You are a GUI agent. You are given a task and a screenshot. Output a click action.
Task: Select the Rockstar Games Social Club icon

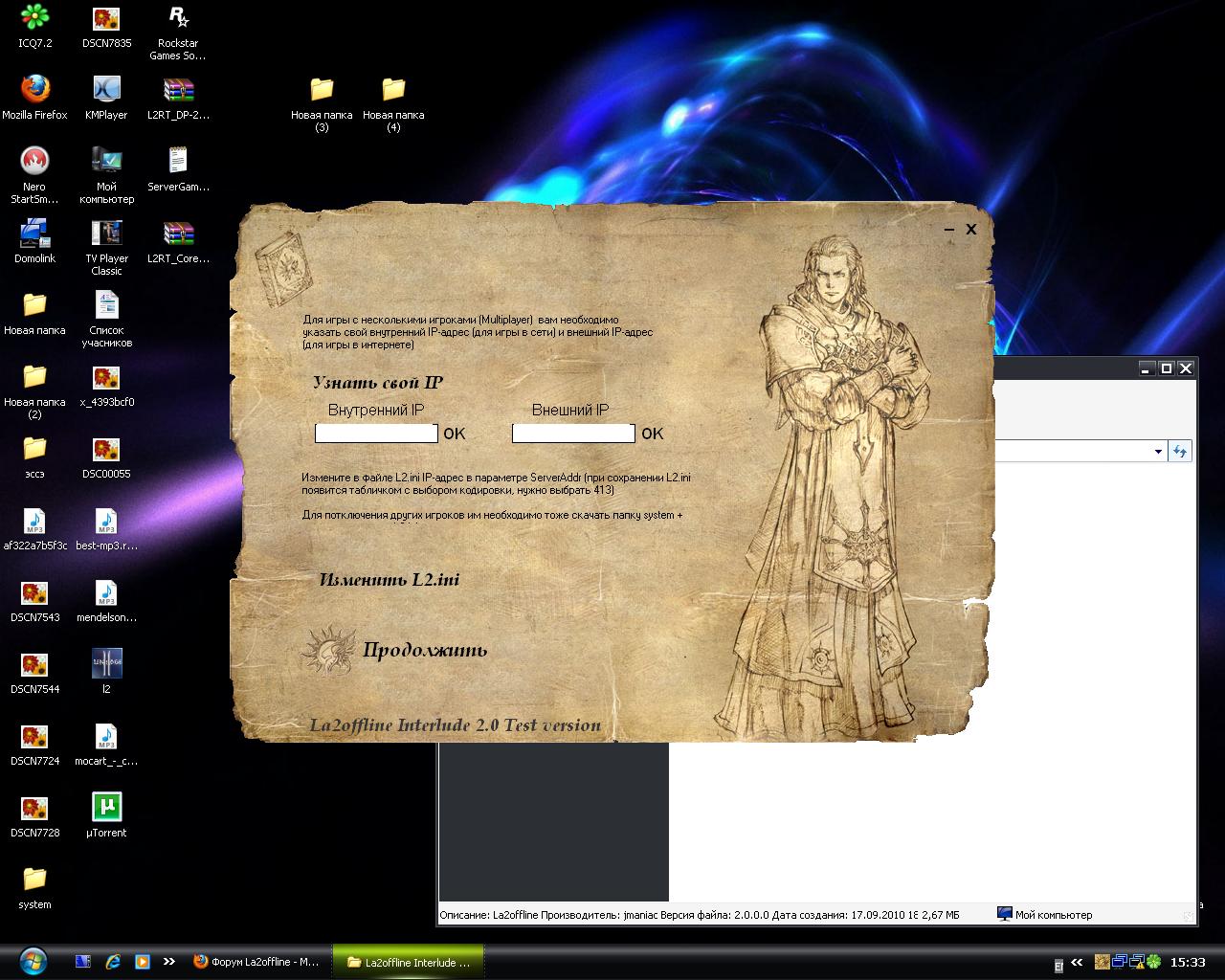pos(178,32)
